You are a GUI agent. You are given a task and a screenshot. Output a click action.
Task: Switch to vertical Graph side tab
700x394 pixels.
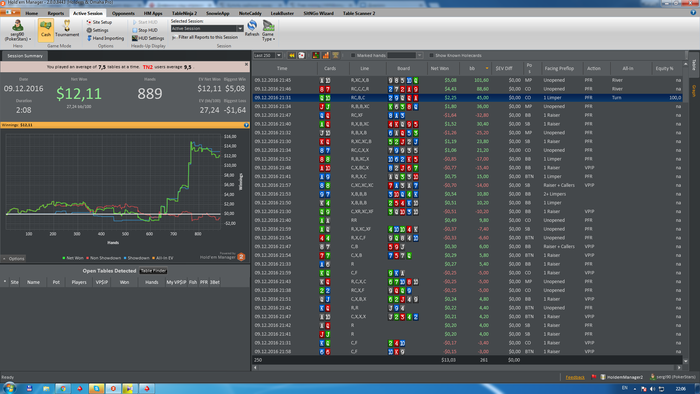[x=694, y=91]
